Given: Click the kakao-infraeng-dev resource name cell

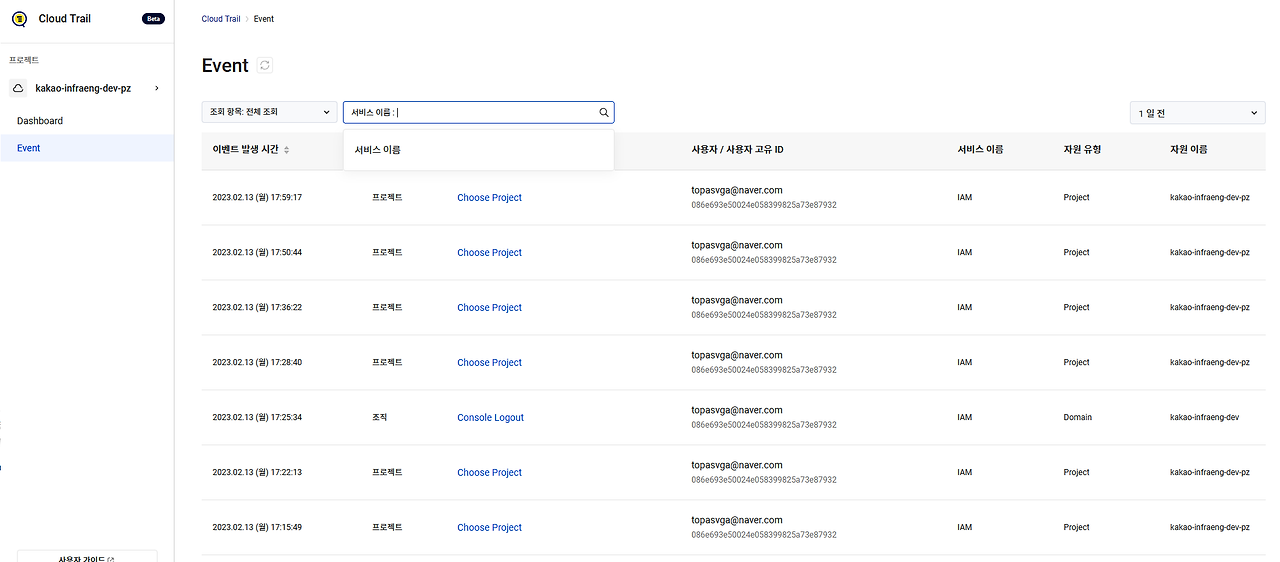Looking at the screenshot, I should (1204, 418).
